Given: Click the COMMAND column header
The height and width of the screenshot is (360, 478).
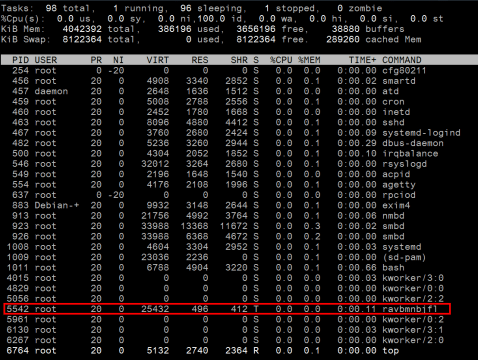Looking at the screenshot, I should point(402,60).
